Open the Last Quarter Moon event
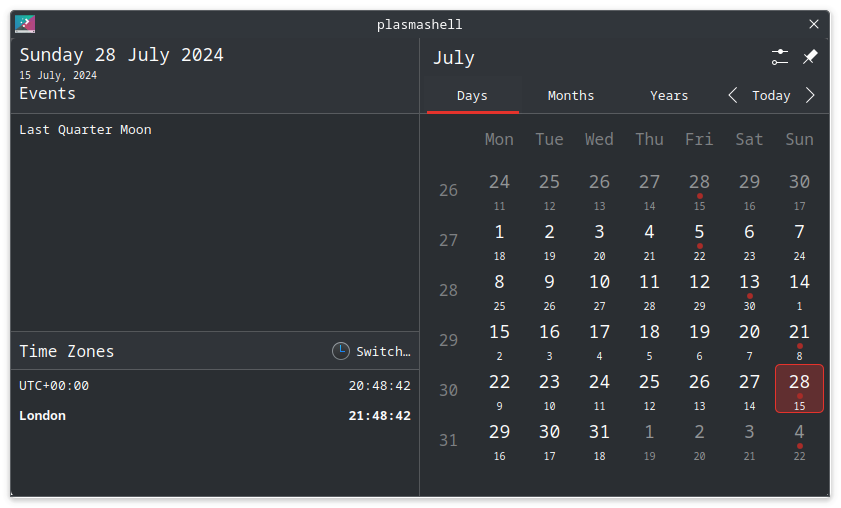Screen dimensions: 841x508 tap(85, 130)
